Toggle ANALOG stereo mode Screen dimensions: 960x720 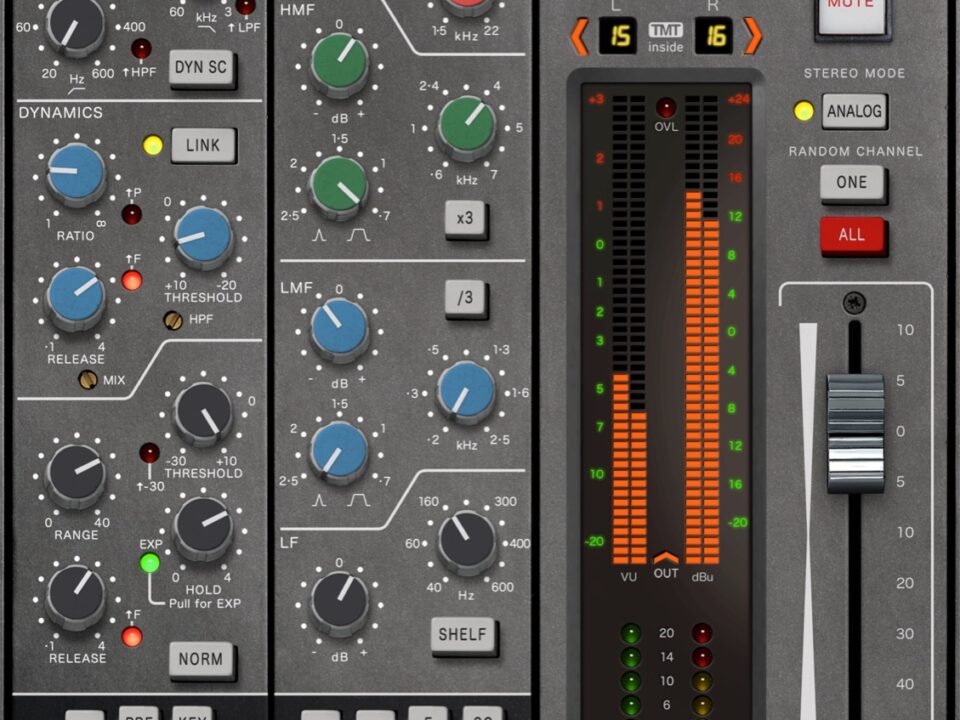coord(855,111)
